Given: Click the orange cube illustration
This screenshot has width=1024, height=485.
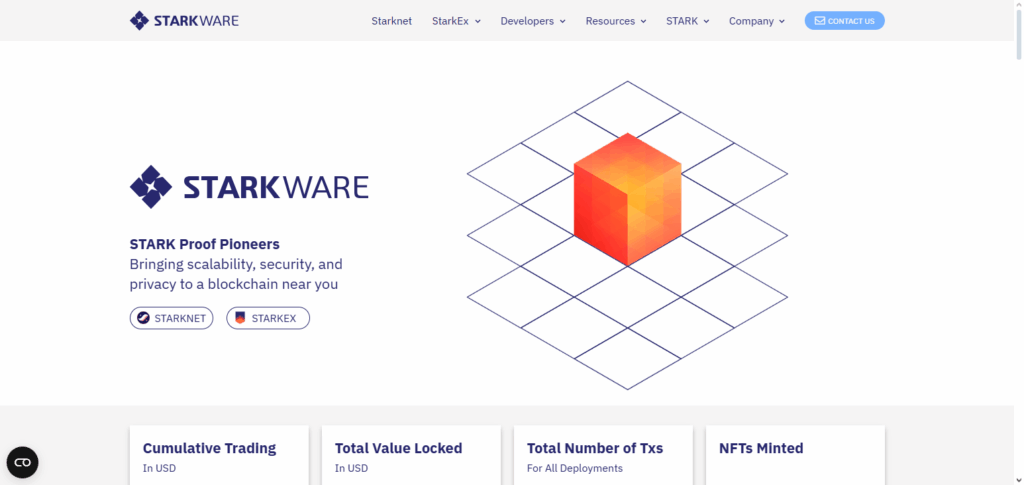Looking at the screenshot, I should tap(627, 199).
